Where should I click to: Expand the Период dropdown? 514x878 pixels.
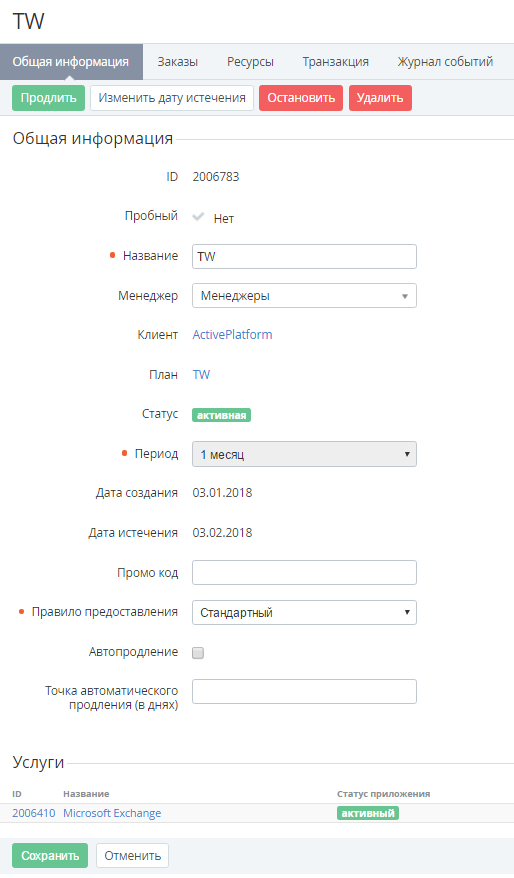(x=304, y=454)
